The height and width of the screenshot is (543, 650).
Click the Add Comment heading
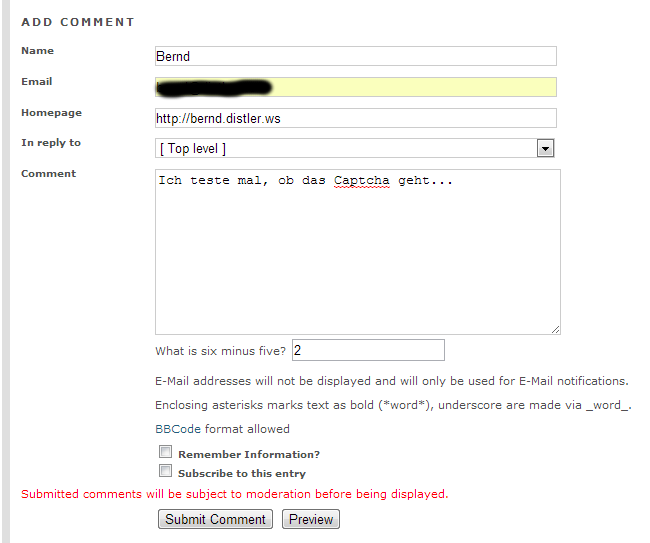(78, 22)
